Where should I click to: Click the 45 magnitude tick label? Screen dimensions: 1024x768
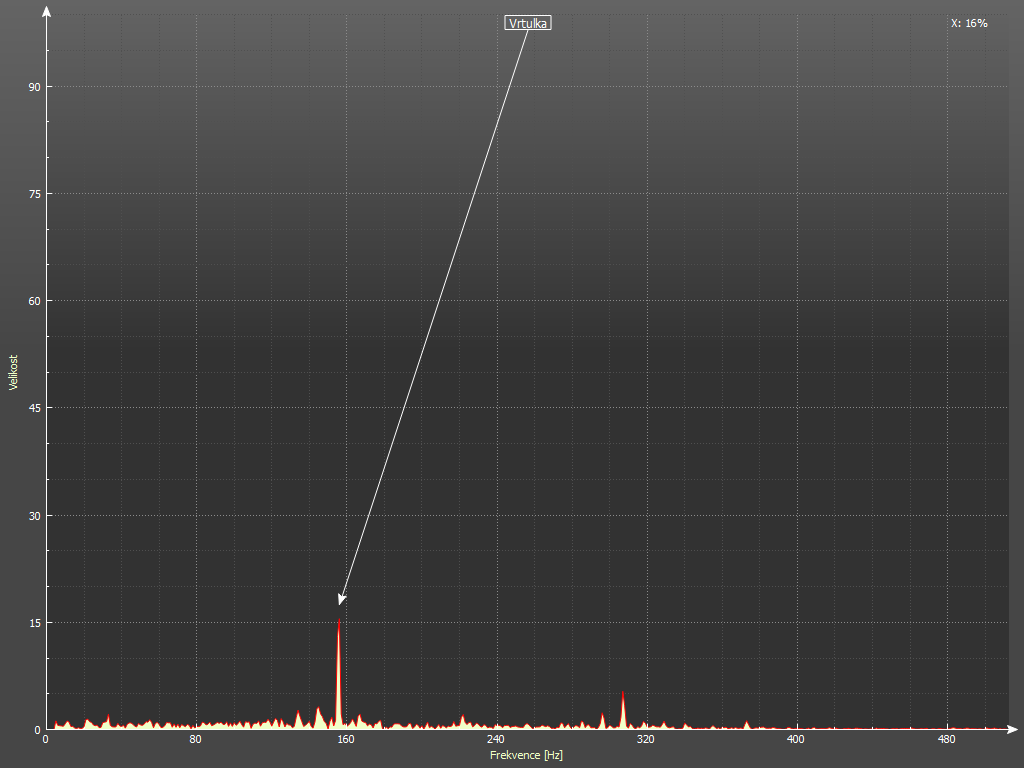pyautogui.click(x=33, y=408)
